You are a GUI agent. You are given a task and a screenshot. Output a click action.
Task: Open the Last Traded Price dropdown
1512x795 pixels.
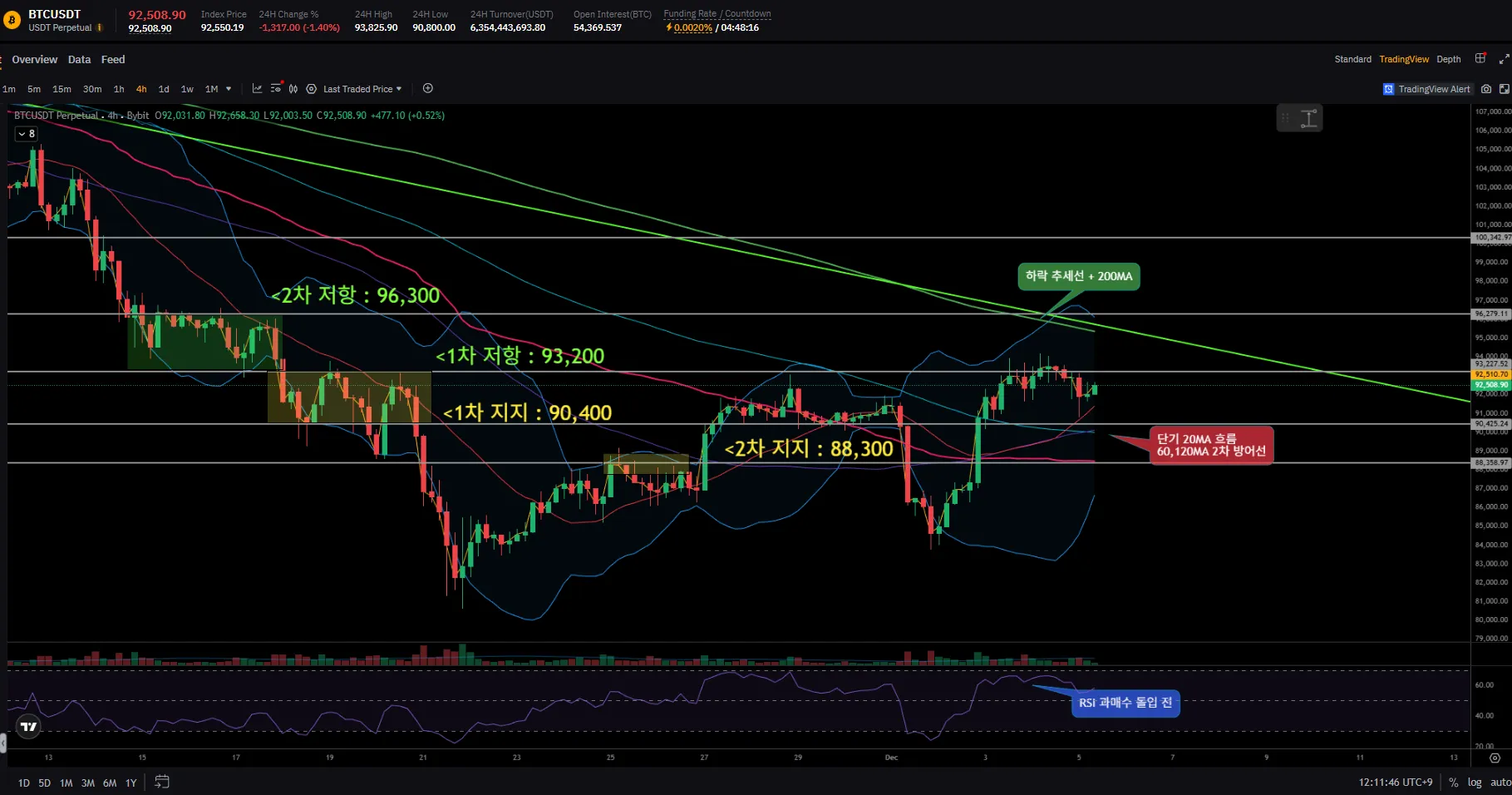click(362, 89)
